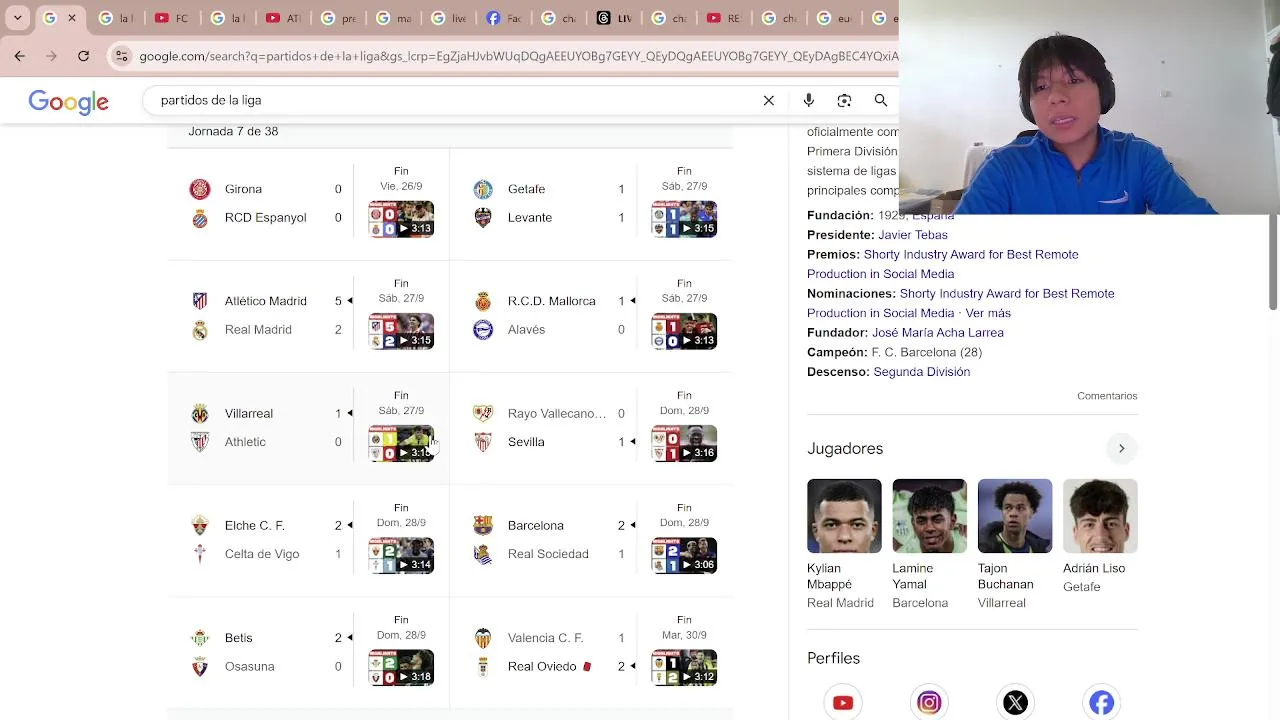Open Adrián Liso player photo
Image resolution: width=1280 pixels, height=720 pixels.
[1100, 516]
